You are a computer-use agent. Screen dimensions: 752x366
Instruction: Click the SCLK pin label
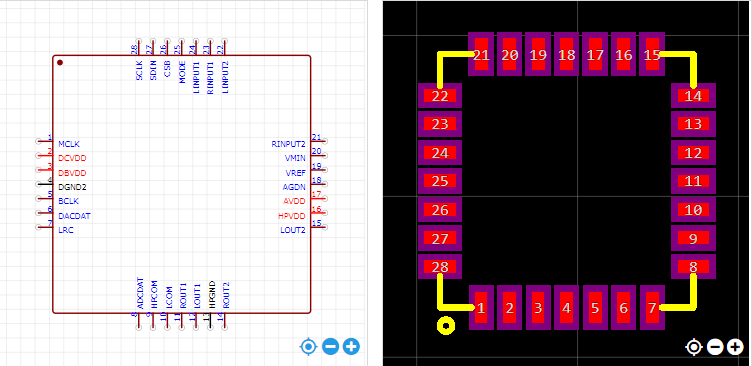click(139, 70)
